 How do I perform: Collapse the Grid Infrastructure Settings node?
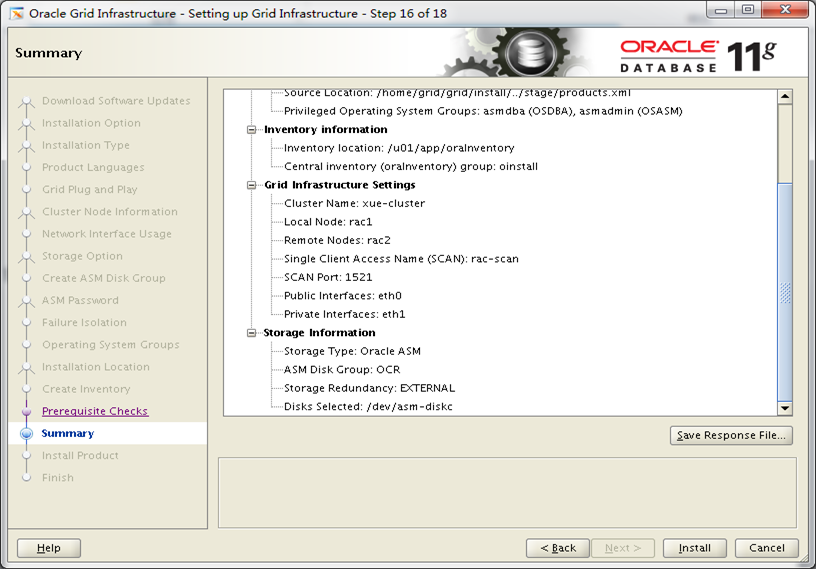(x=251, y=185)
